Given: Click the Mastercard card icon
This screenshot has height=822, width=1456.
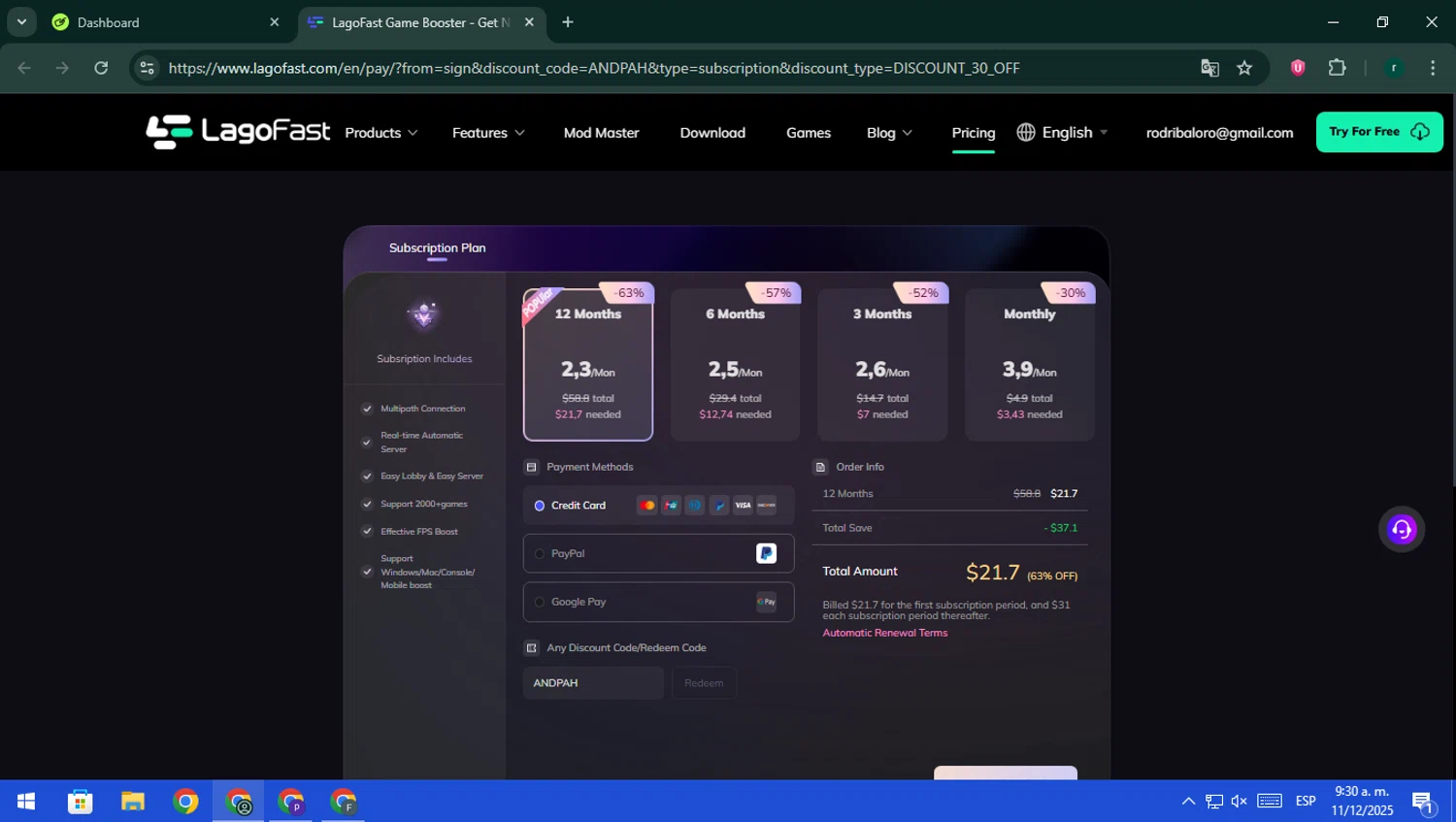Looking at the screenshot, I should coord(647,506).
